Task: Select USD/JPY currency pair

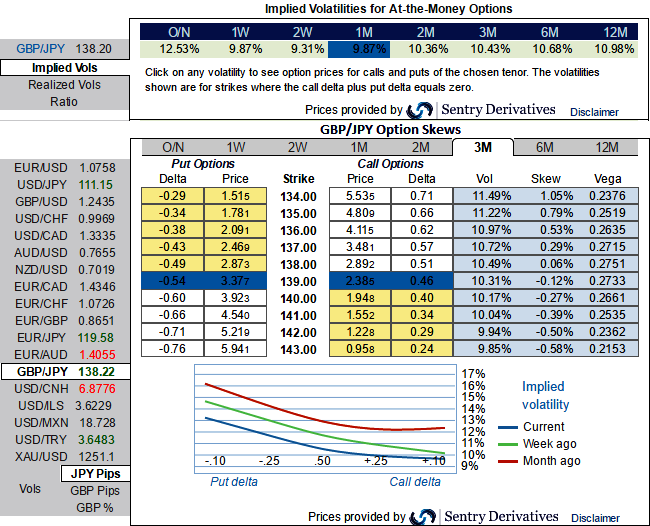Action: pyautogui.click(x=65, y=185)
